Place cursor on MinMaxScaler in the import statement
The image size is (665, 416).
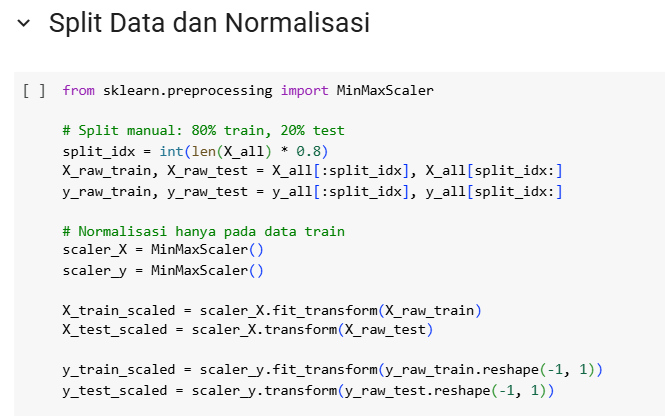click(385, 91)
